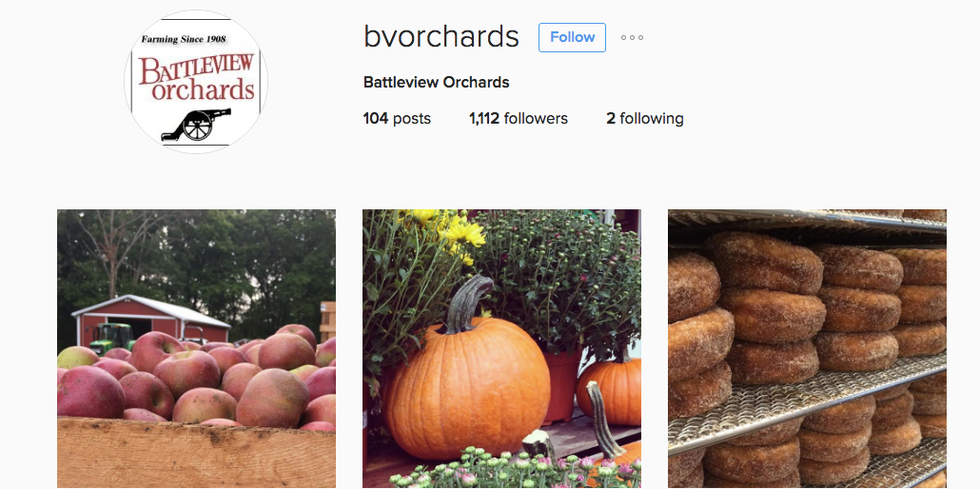Click the wooden crate below the apples

(196, 453)
